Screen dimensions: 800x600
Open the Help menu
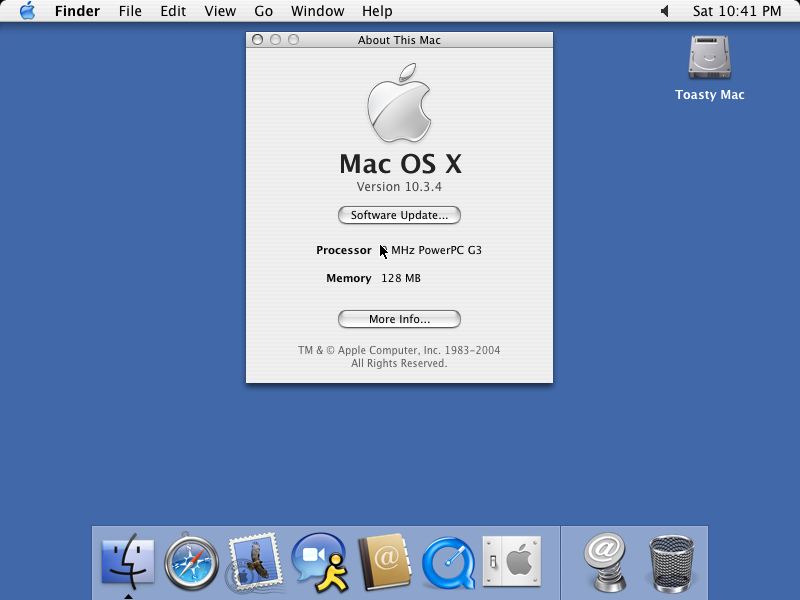click(x=377, y=11)
